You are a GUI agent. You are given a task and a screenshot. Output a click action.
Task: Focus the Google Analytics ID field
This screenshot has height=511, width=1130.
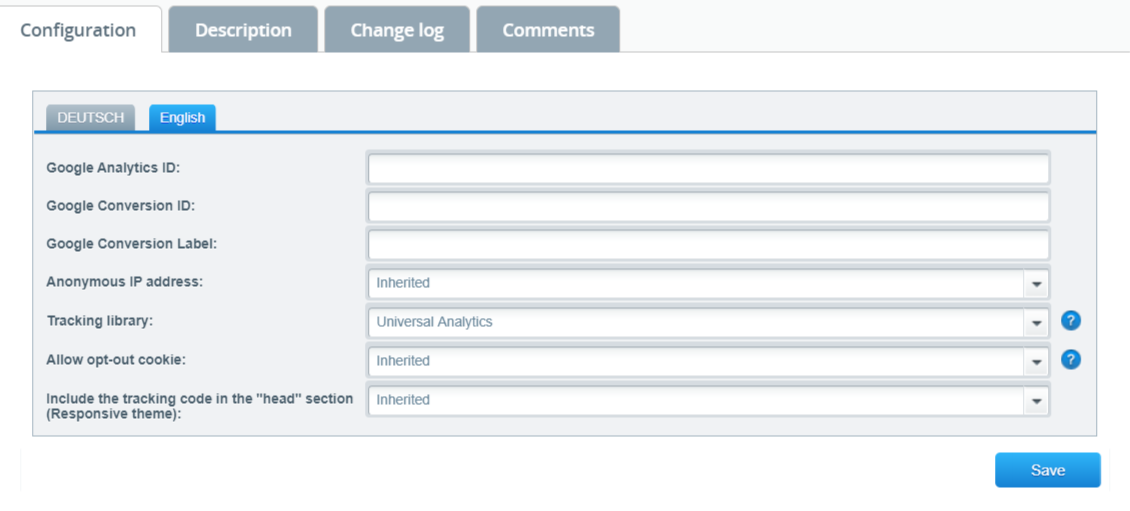pos(708,168)
